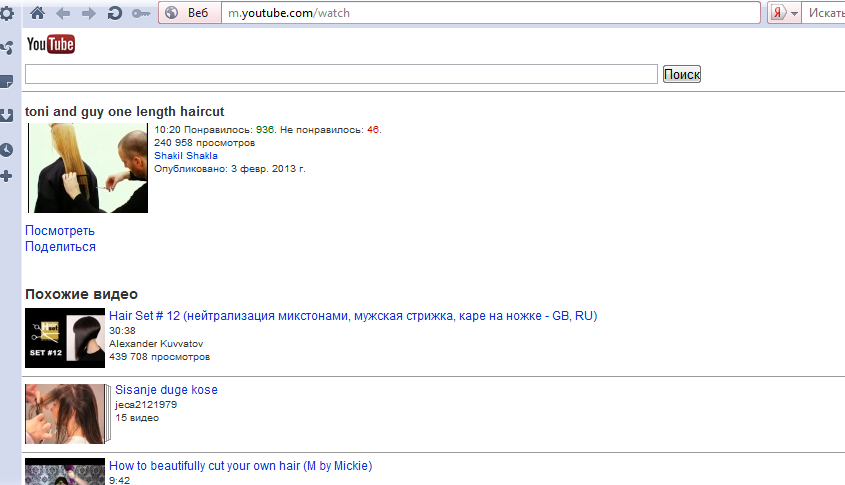
Task: Click the jeca2121979 uploader name
Action: 146,405
